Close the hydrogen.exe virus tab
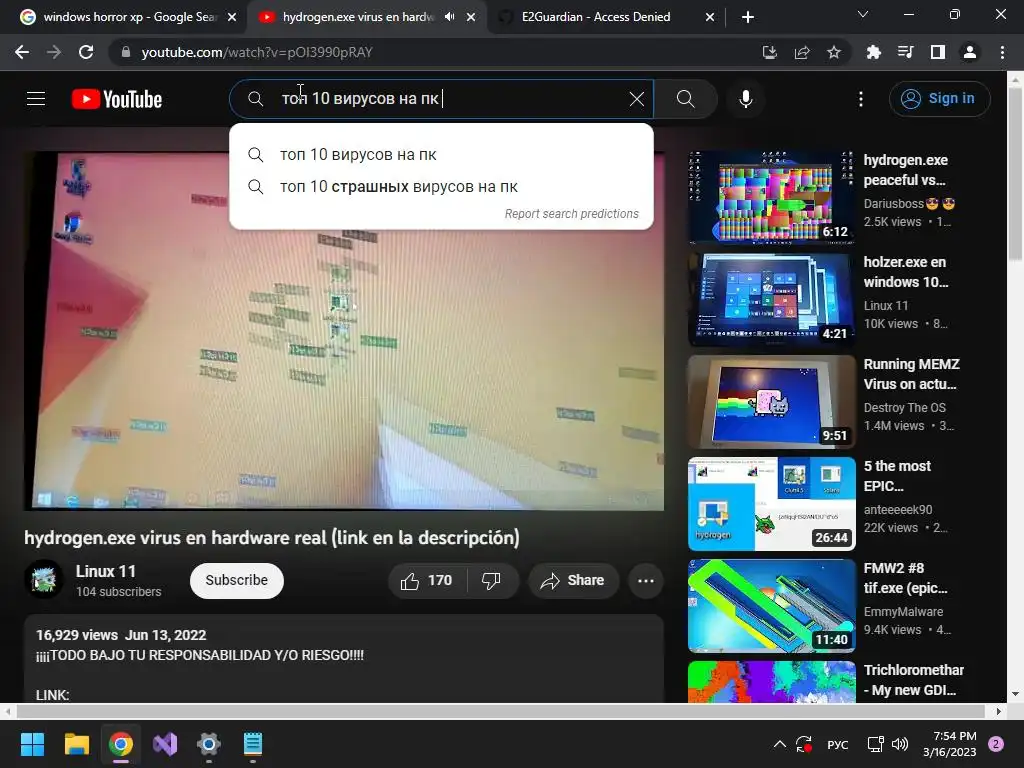This screenshot has height=768, width=1024. (471, 17)
